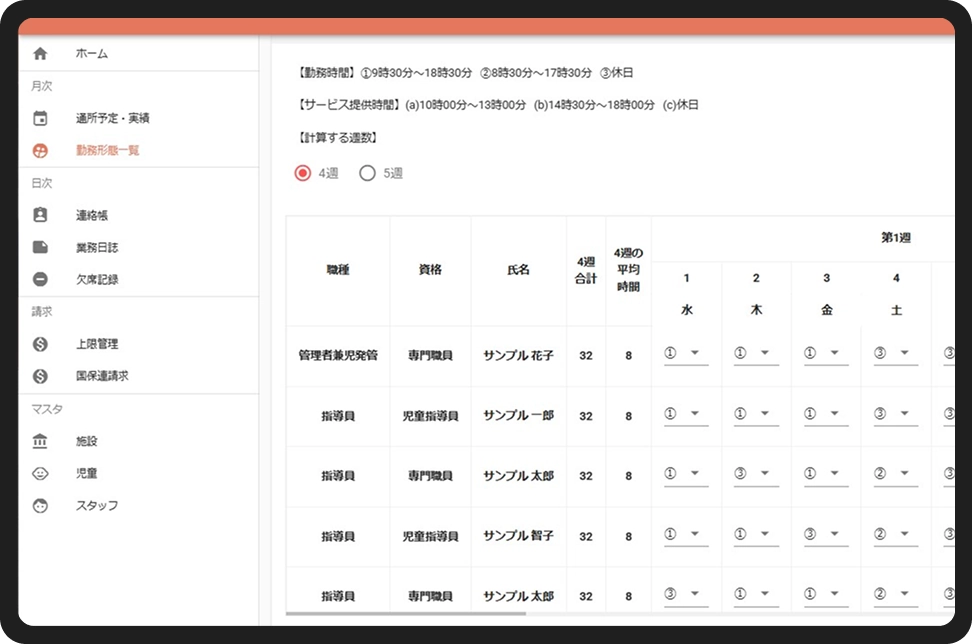972x644 pixels.
Task: Click the 土 weekday header under day 4
Action: (896, 310)
